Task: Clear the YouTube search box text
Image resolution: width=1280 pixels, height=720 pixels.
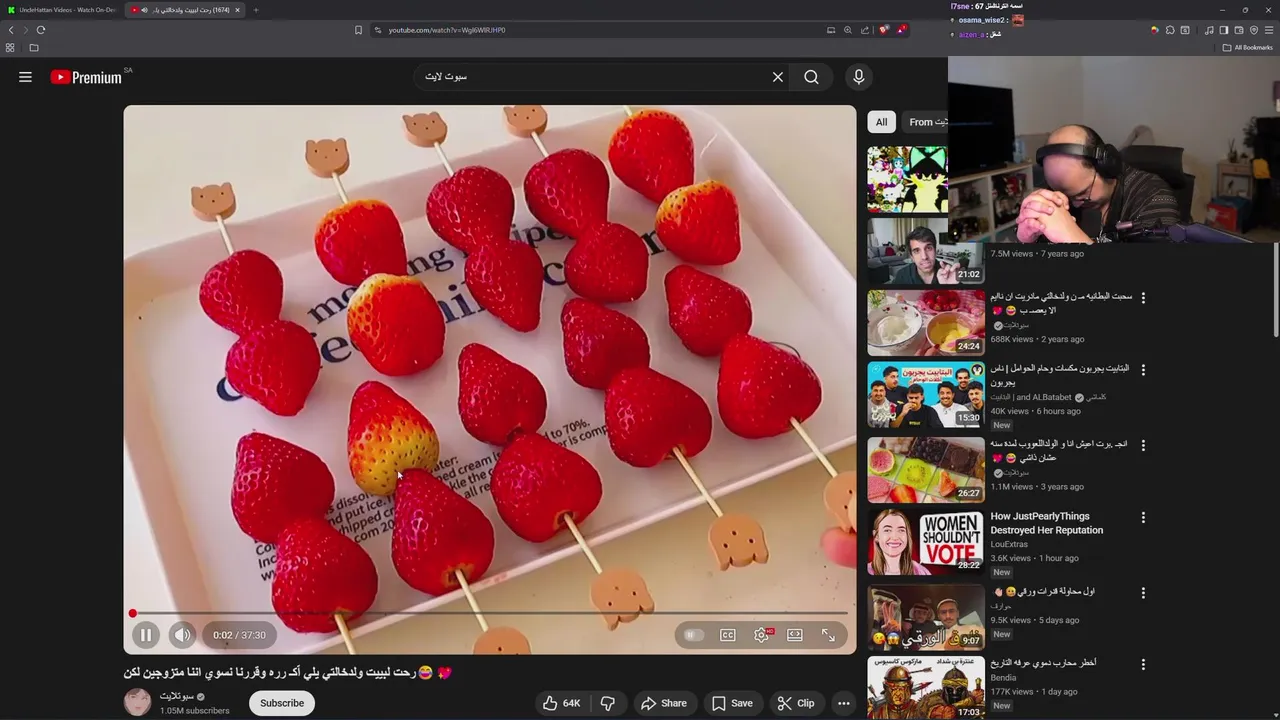Action: pos(777,77)
